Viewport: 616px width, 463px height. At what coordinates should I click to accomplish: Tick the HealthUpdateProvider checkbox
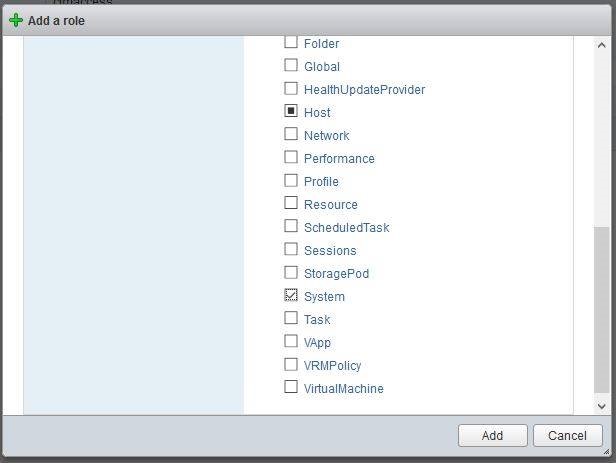pyautogui.click(x=291, y=89)
